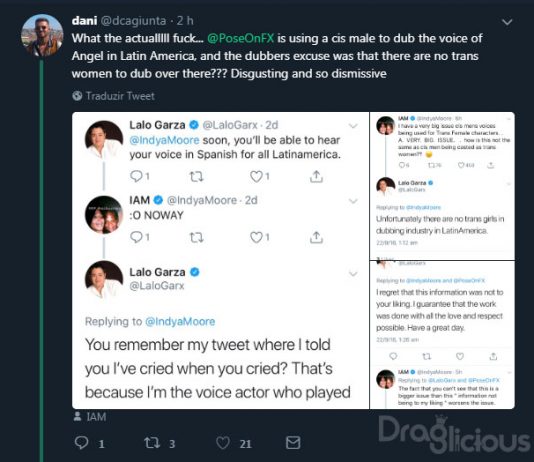This screenshot has width=534, height=462.
Task: Open top-right image about dubbing industry reply
Action: [442, 186]
